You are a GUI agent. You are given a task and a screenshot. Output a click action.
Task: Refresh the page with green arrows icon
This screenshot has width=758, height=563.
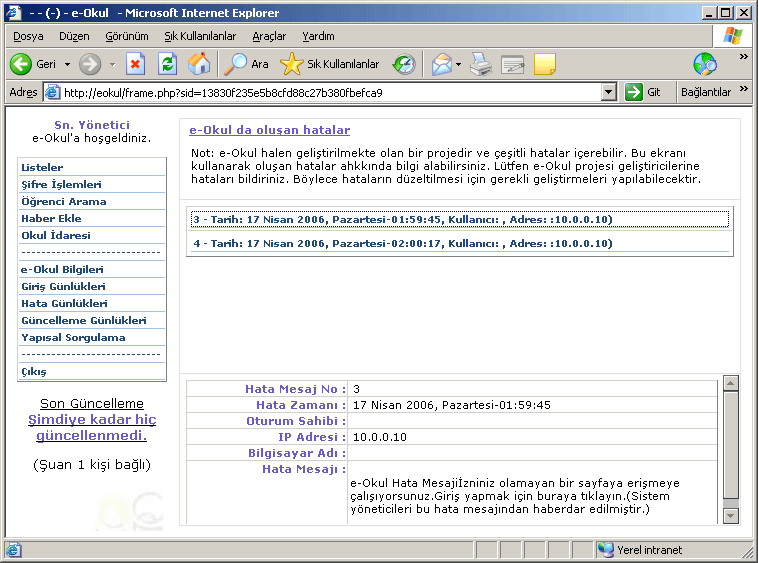(167, 64)
